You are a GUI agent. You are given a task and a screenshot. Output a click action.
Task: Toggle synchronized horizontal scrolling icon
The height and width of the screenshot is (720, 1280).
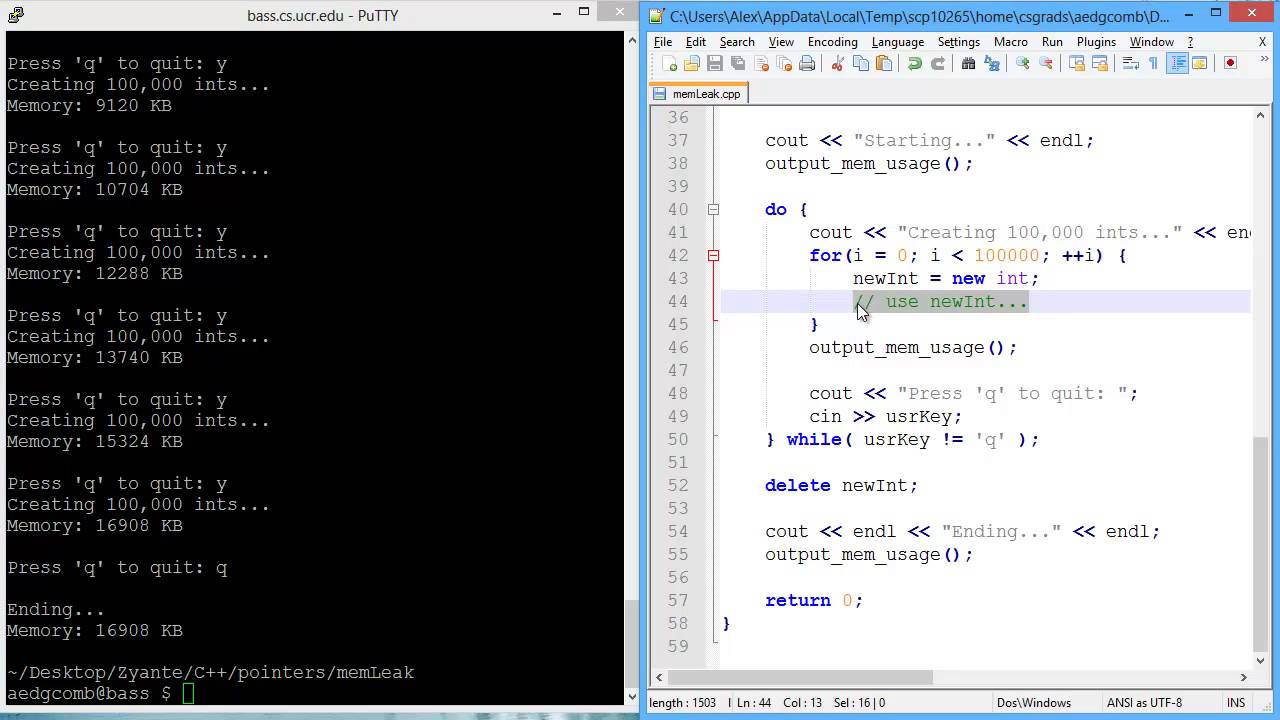tap(1100, 63)
